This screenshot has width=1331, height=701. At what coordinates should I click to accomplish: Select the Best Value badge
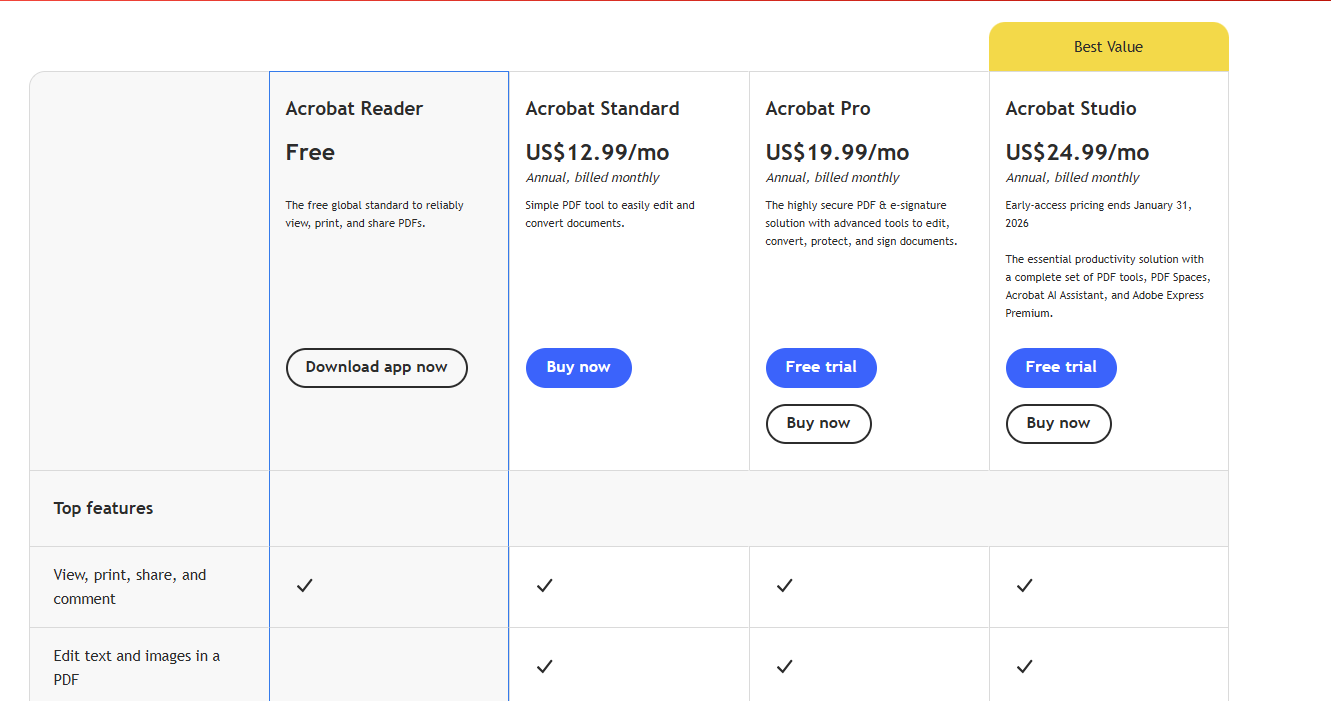point(1108,46)
